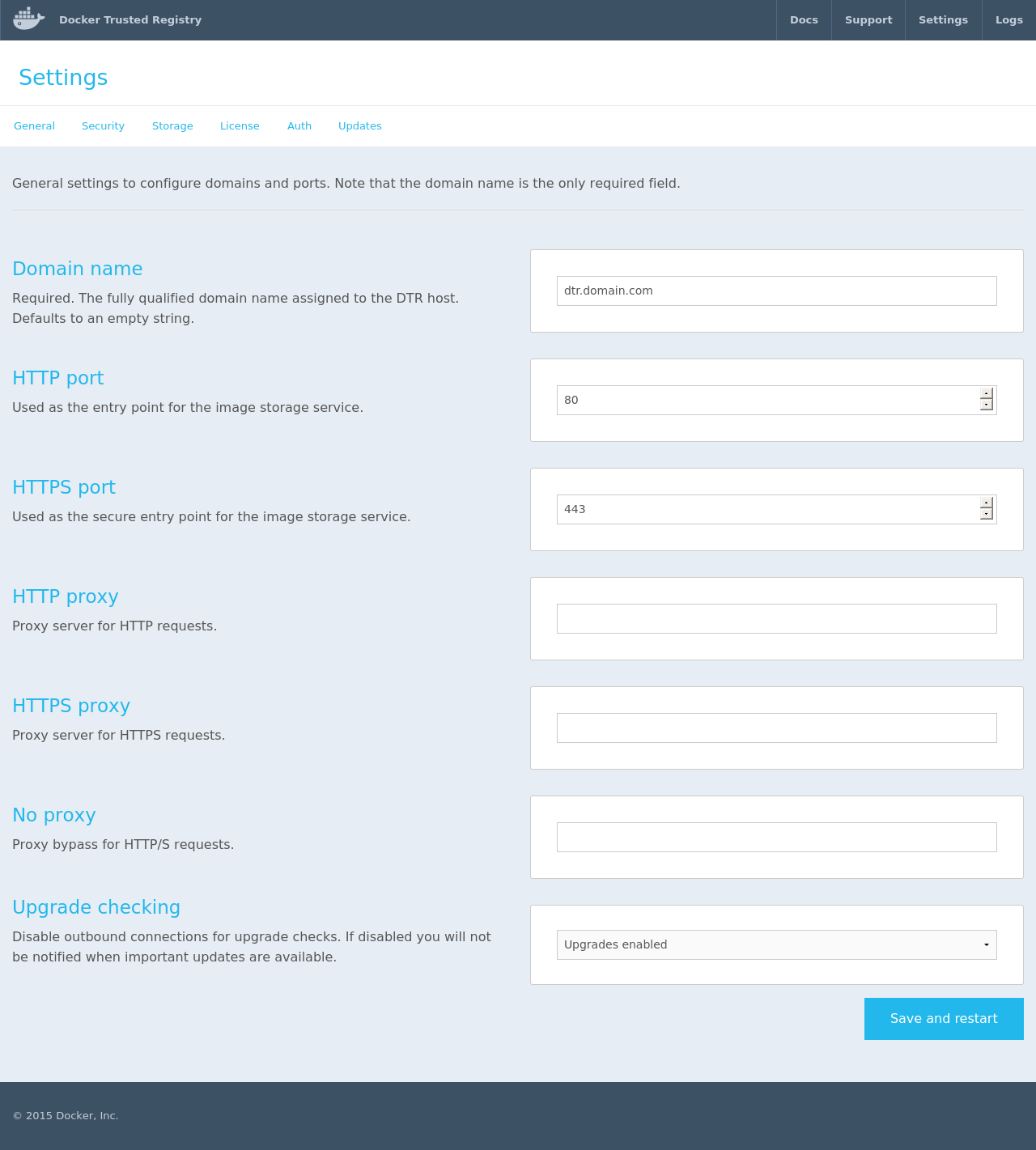
Task: Click the Domain name heading
Action: pyautogui.click(x=78, y=269)
